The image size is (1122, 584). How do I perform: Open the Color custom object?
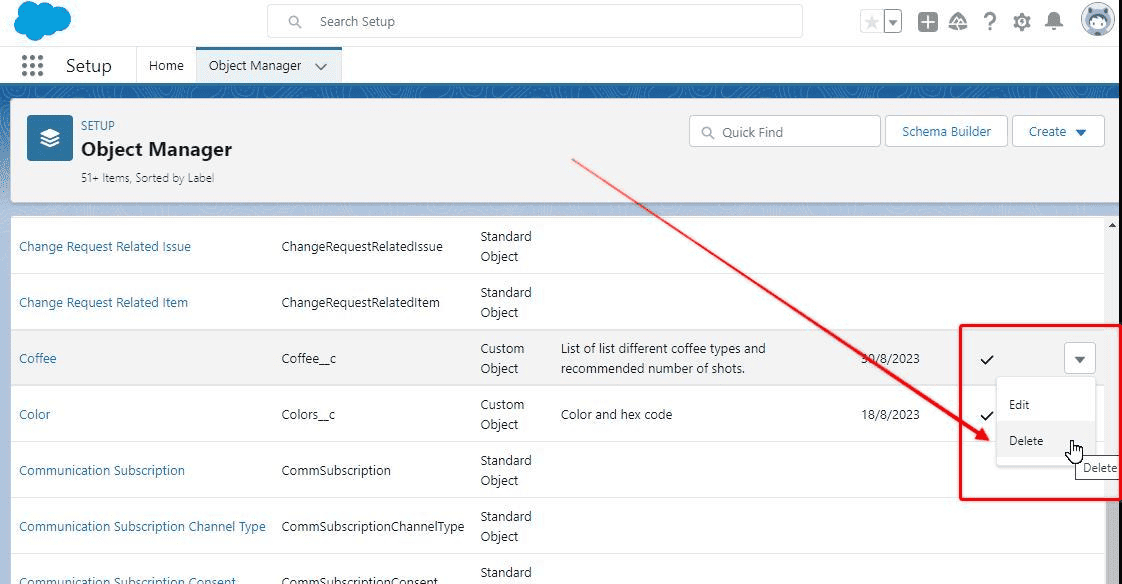(x=34, y=414)
